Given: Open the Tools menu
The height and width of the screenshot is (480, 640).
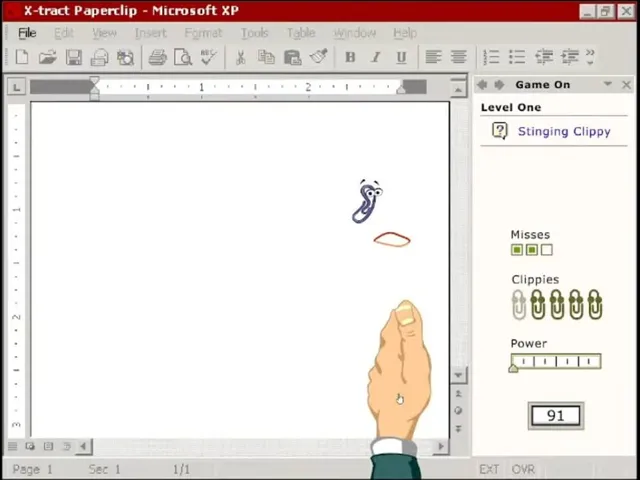Looking at the screenshot, I should point(254,33).
